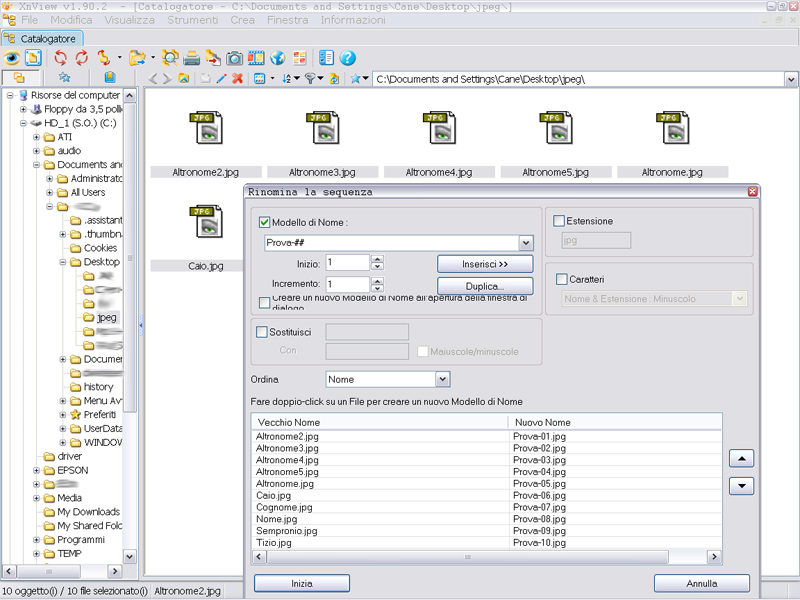Click the Inizia button
The width and height of the screenshot is (800, 600).
click(x=302, y=583)
